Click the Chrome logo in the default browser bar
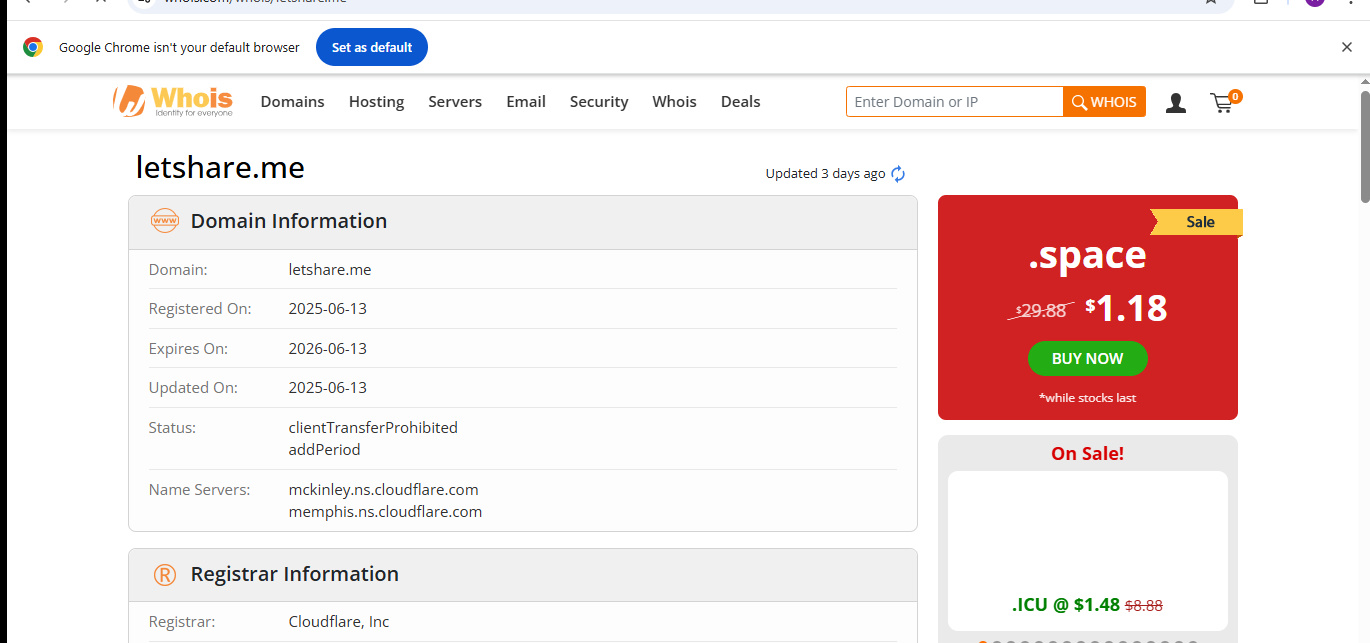Viewport: 1370px width, 643px height. pos(33,47)
